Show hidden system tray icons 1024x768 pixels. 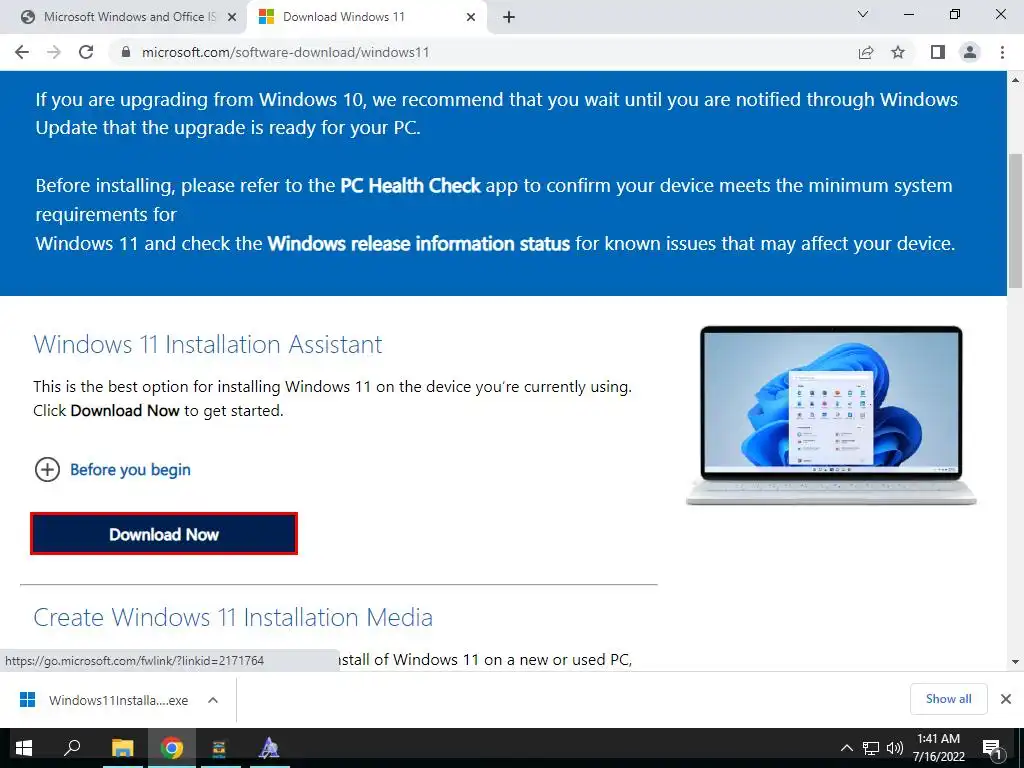click(x=846, y=748)
